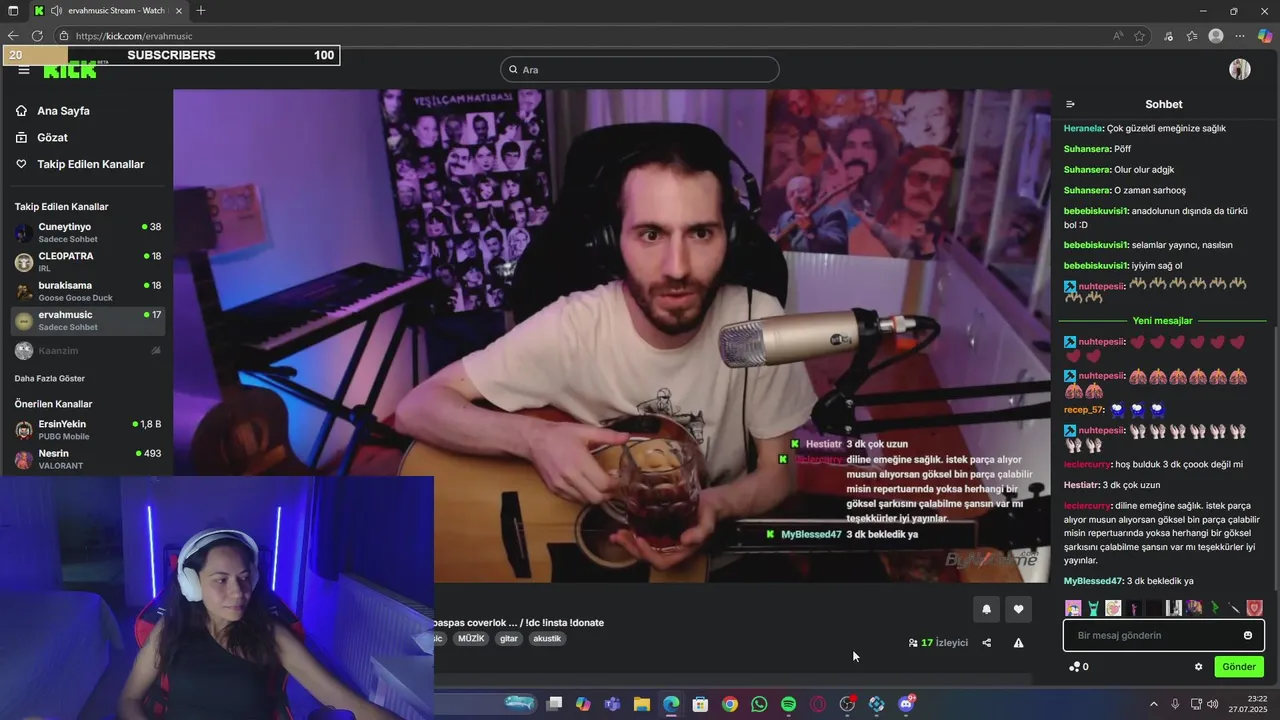Select the gitar tag
Viewport: 1280px width, 720px height.
(509, 639)
